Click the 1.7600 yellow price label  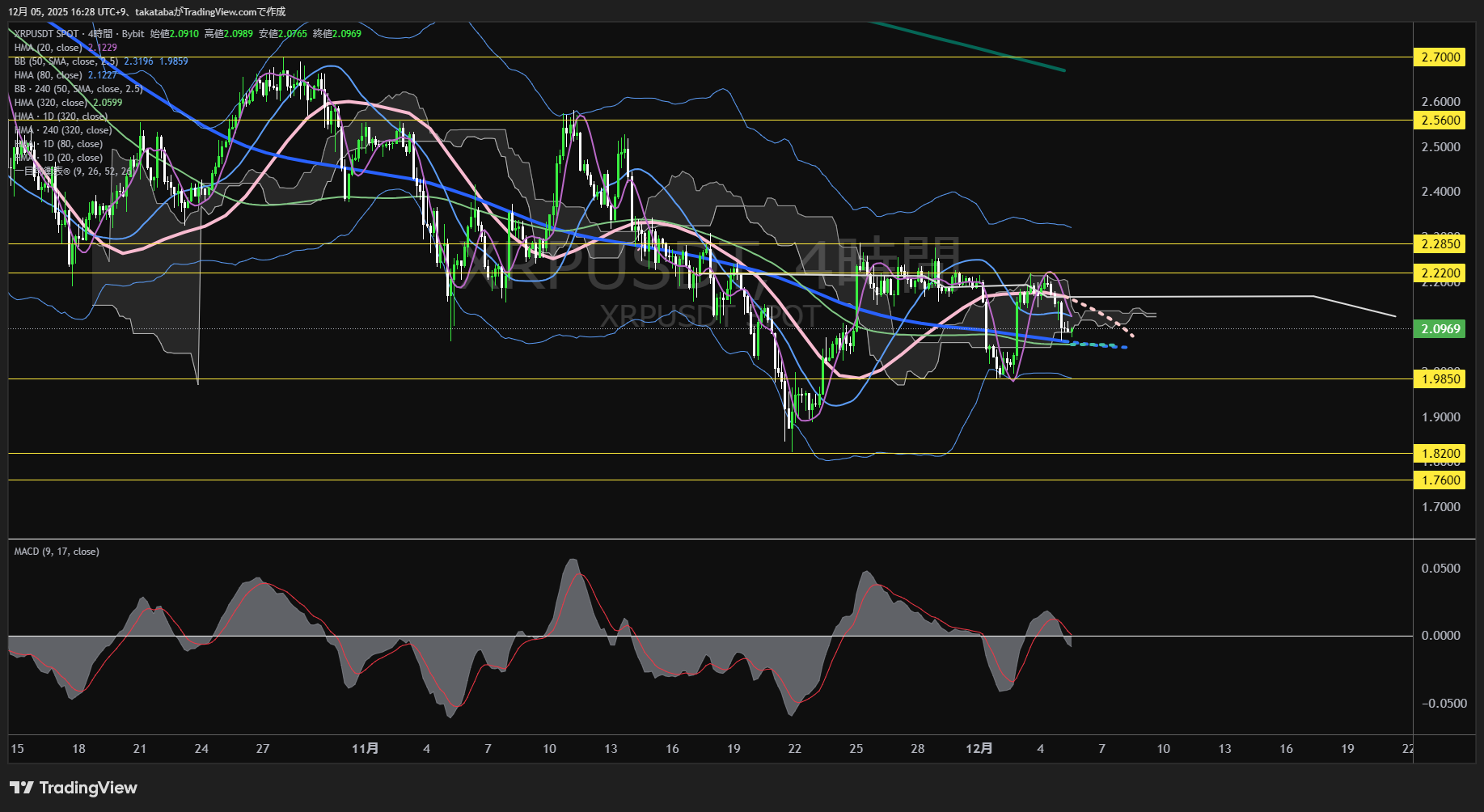click(x=1440, y=480)
